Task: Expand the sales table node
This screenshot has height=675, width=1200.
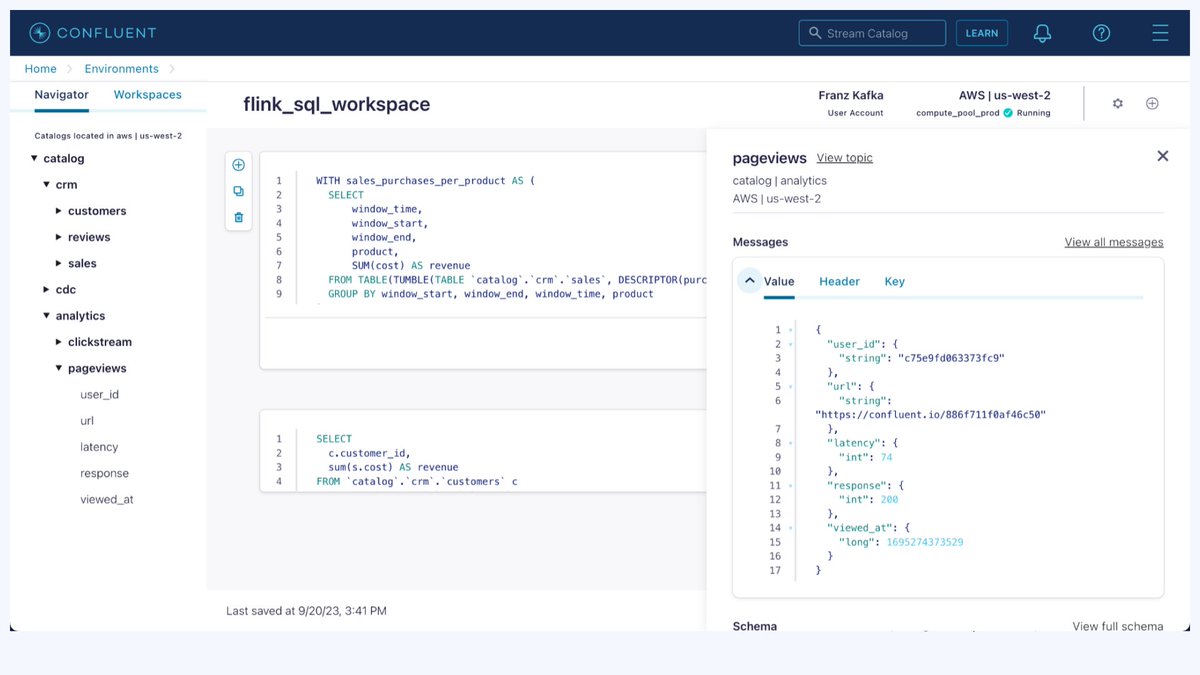Action: (59, 263)
